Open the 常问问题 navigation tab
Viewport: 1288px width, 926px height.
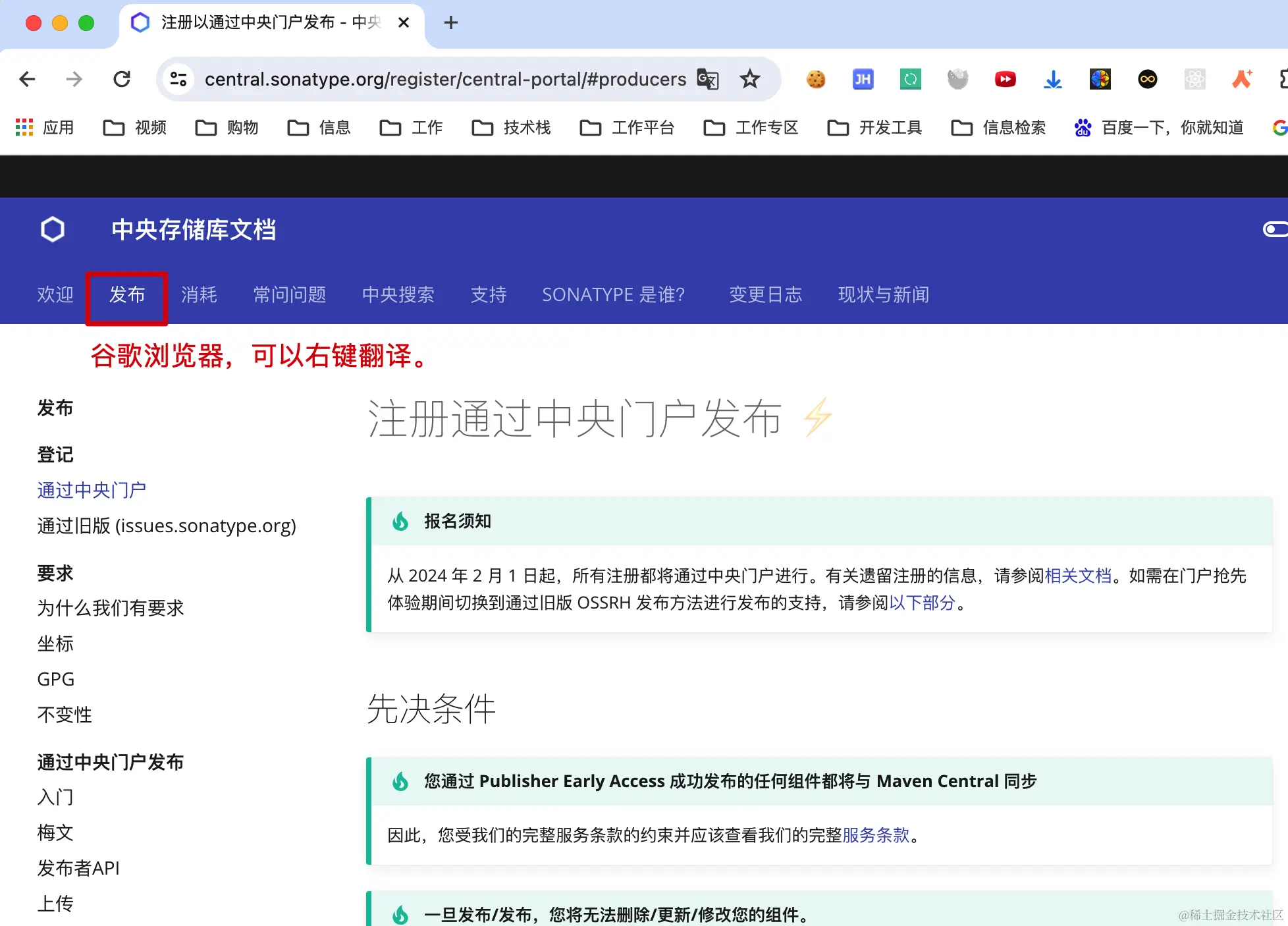[x=290, y=294]
